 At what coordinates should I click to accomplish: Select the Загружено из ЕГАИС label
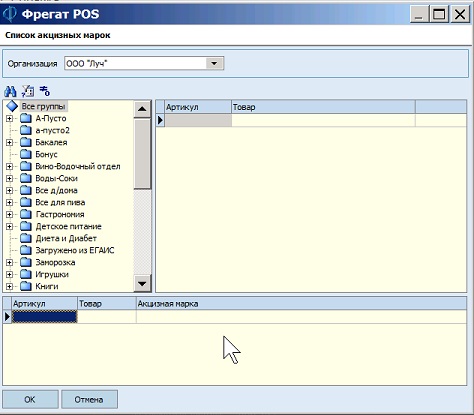click(75, 250)
